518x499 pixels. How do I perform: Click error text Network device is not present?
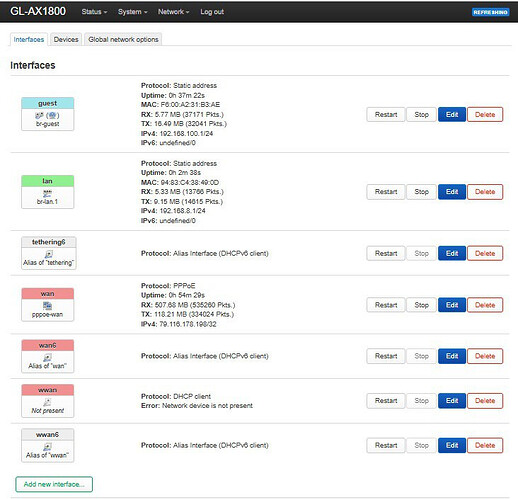tap(207, 406)
